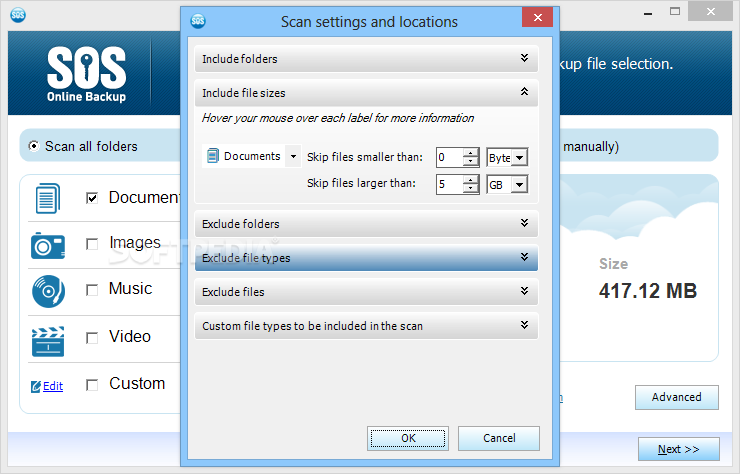Screen dimensions: 740x474
Task: Click the Documents icon in the file type selector
Action: pyautogui.click(x=213, y=156)
